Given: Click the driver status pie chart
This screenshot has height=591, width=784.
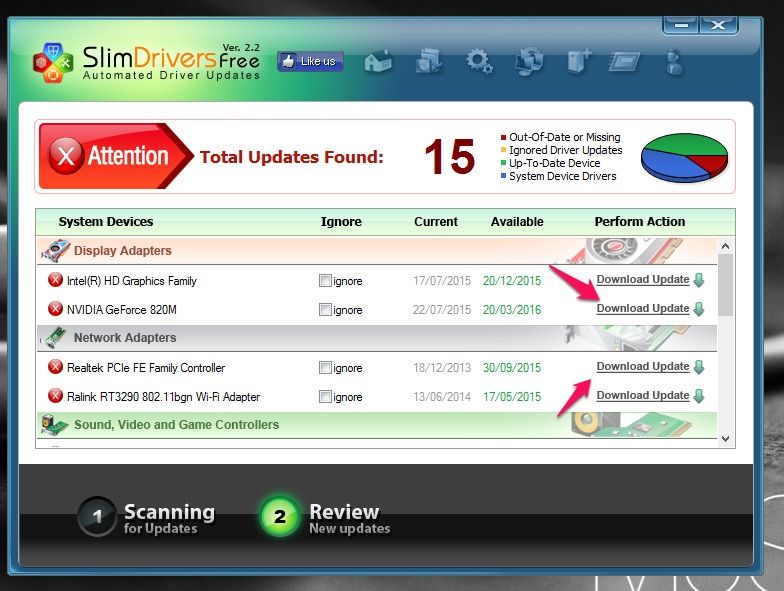Looking at the screenshot, I should [684, 157].
